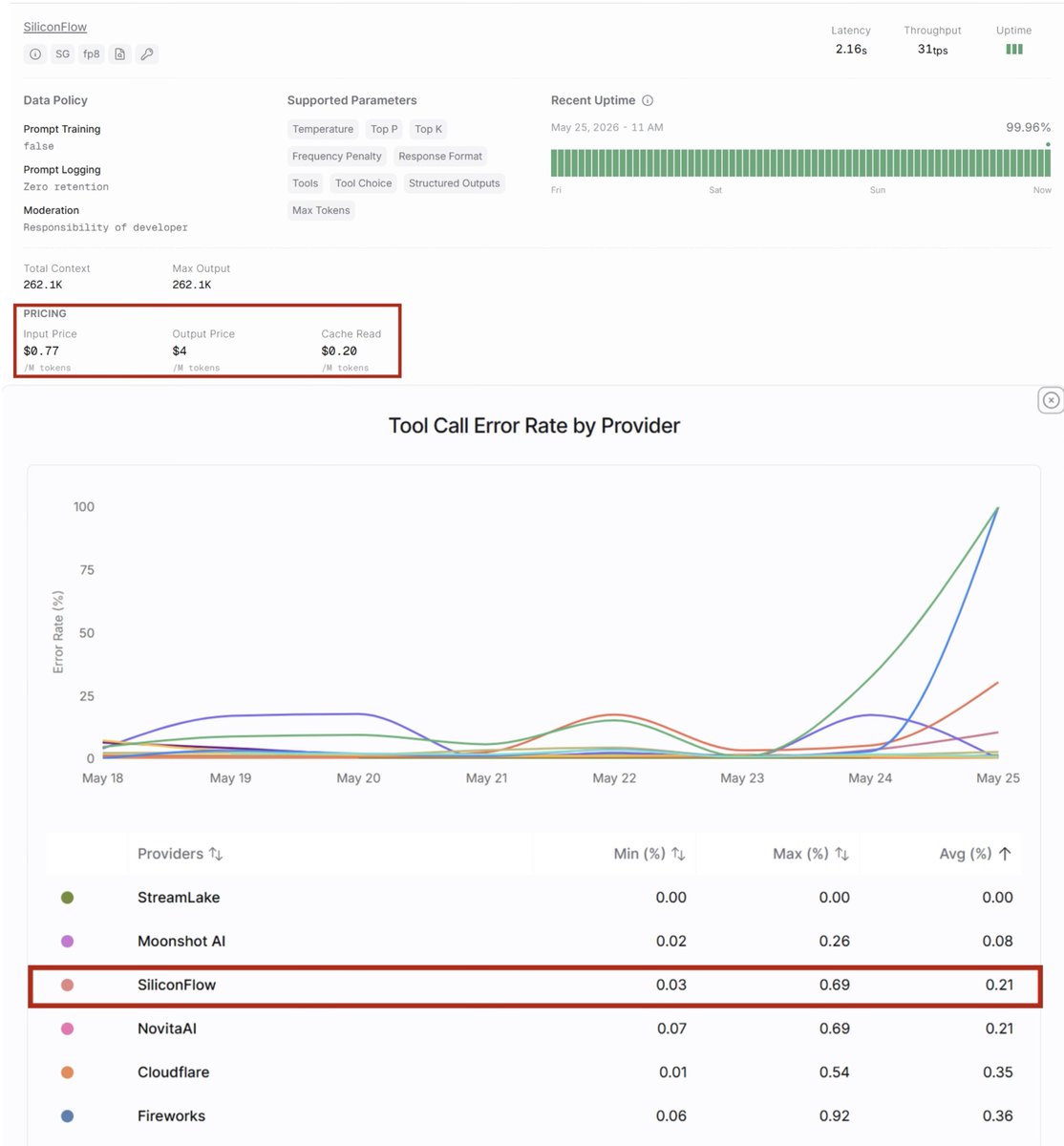Click the NovitaAI color dot
This screenshot has width=1064, height=1146.
[67, 1029]
